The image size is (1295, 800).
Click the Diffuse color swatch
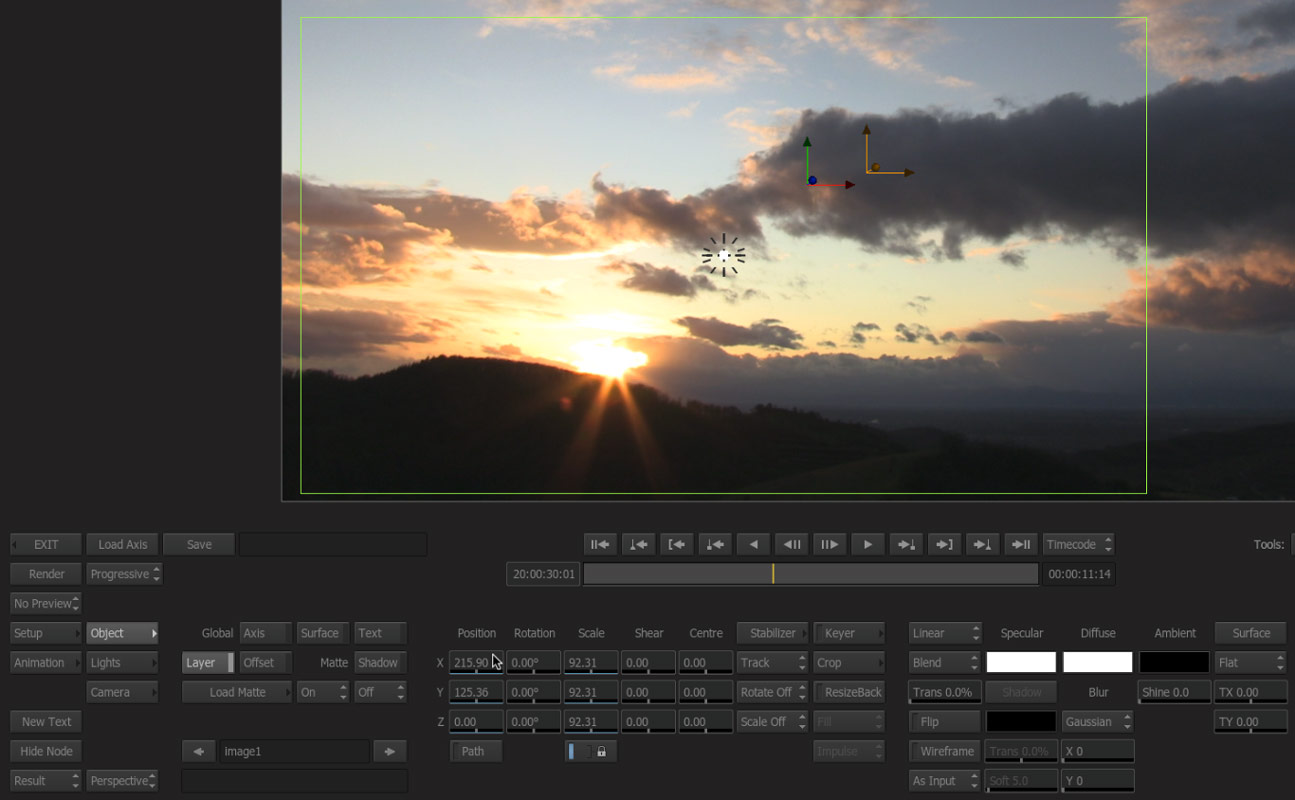pos(1097,662)
